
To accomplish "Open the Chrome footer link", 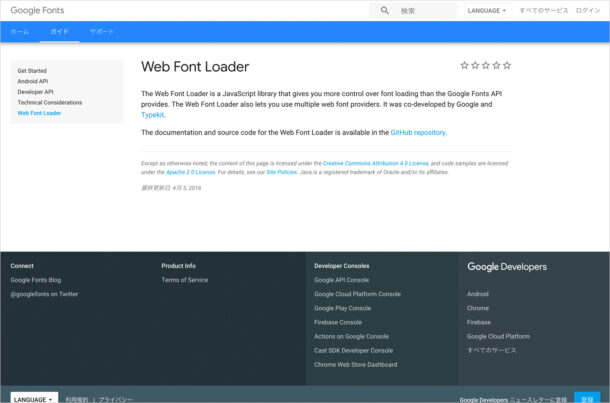I will coord(478,308).
